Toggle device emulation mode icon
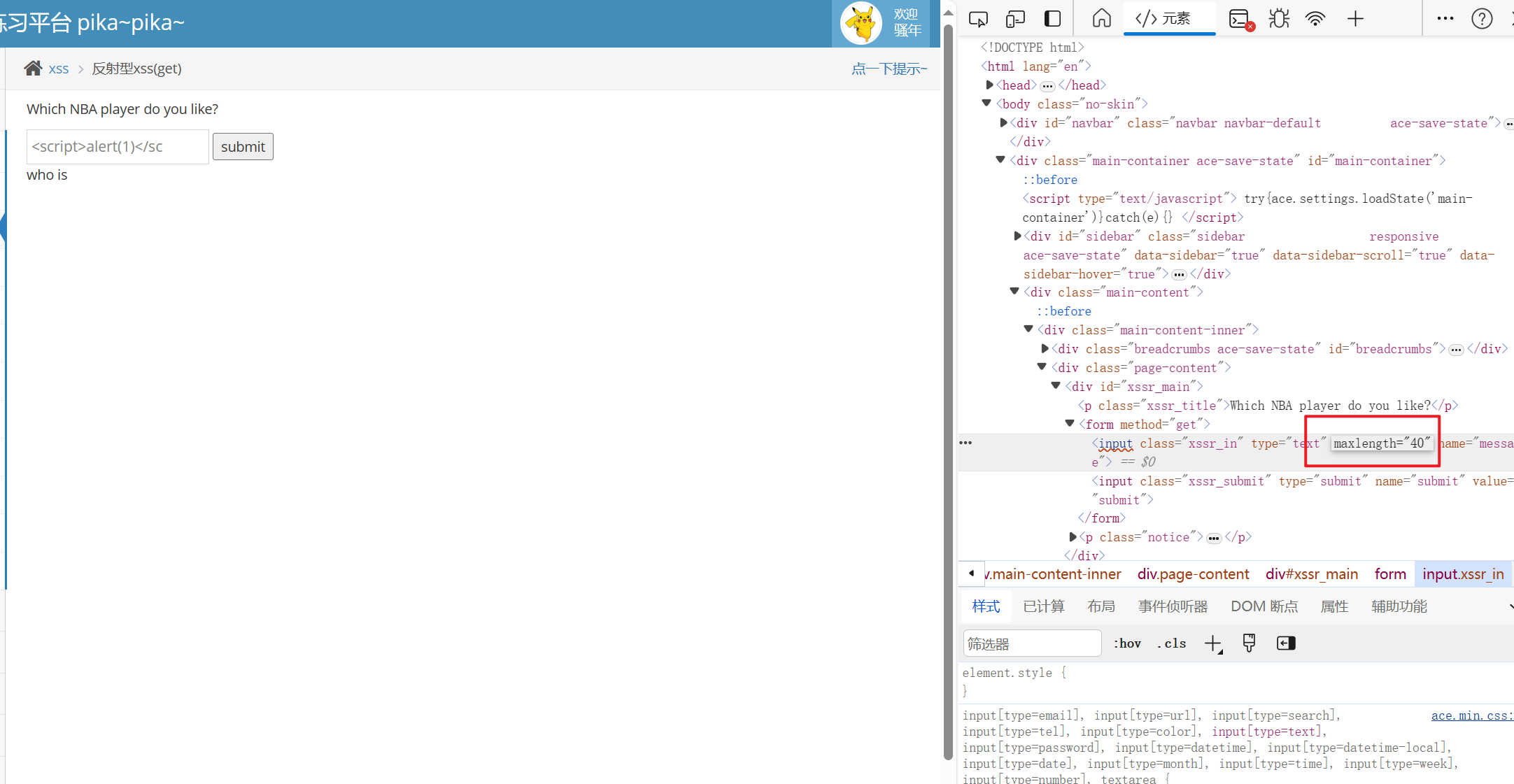Screen dimensions: 1514x784 pos(1015,19)
